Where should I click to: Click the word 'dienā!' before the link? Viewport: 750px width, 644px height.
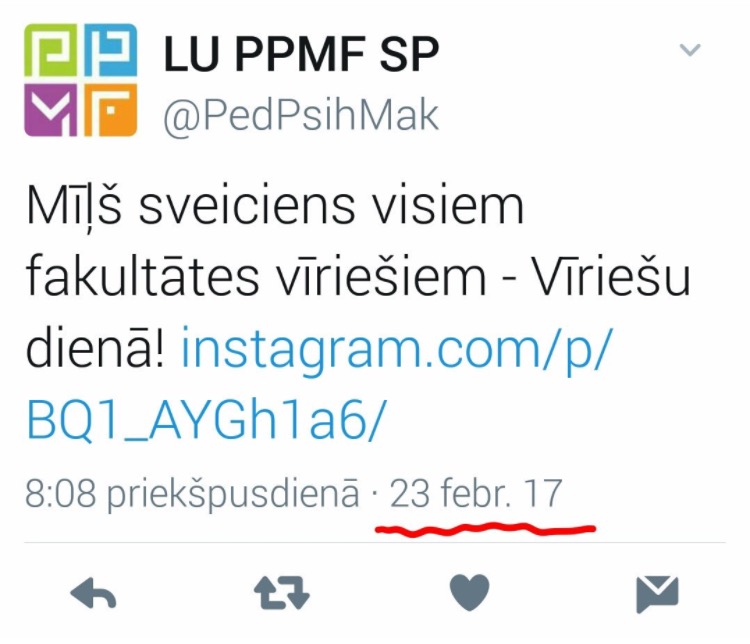click(x=95, y=347)
